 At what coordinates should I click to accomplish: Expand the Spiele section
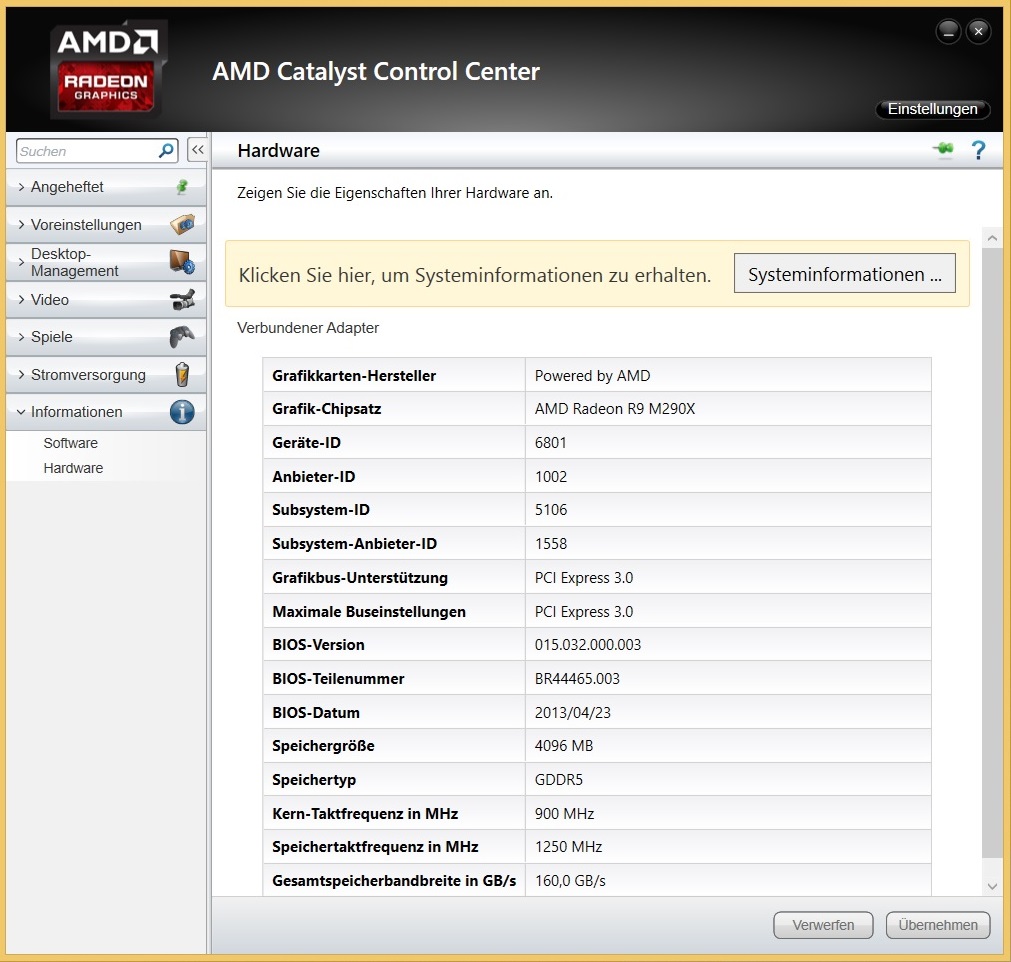click(21, 337)
